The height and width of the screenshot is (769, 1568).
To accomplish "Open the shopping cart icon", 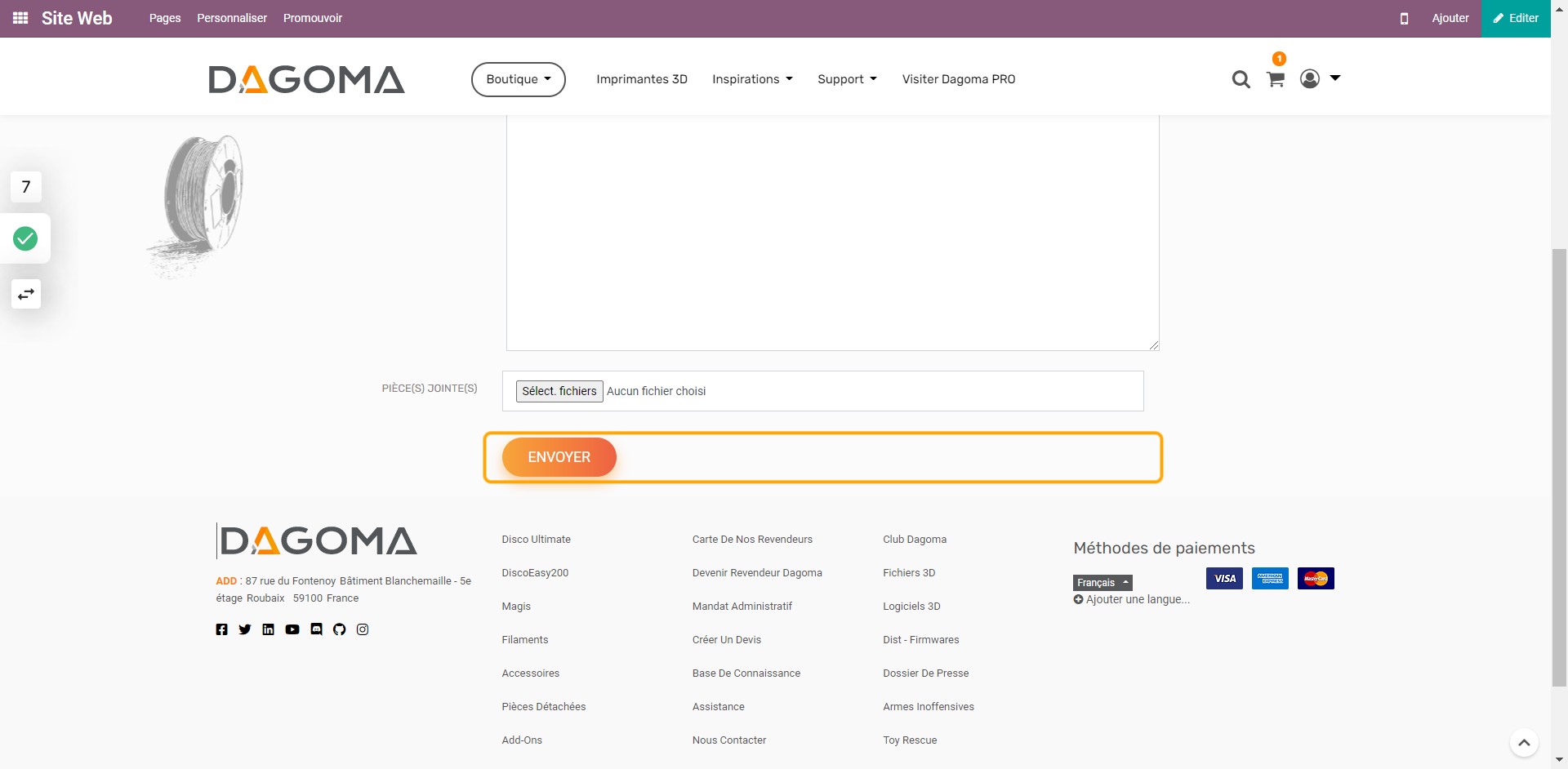I will point(1276,79).
